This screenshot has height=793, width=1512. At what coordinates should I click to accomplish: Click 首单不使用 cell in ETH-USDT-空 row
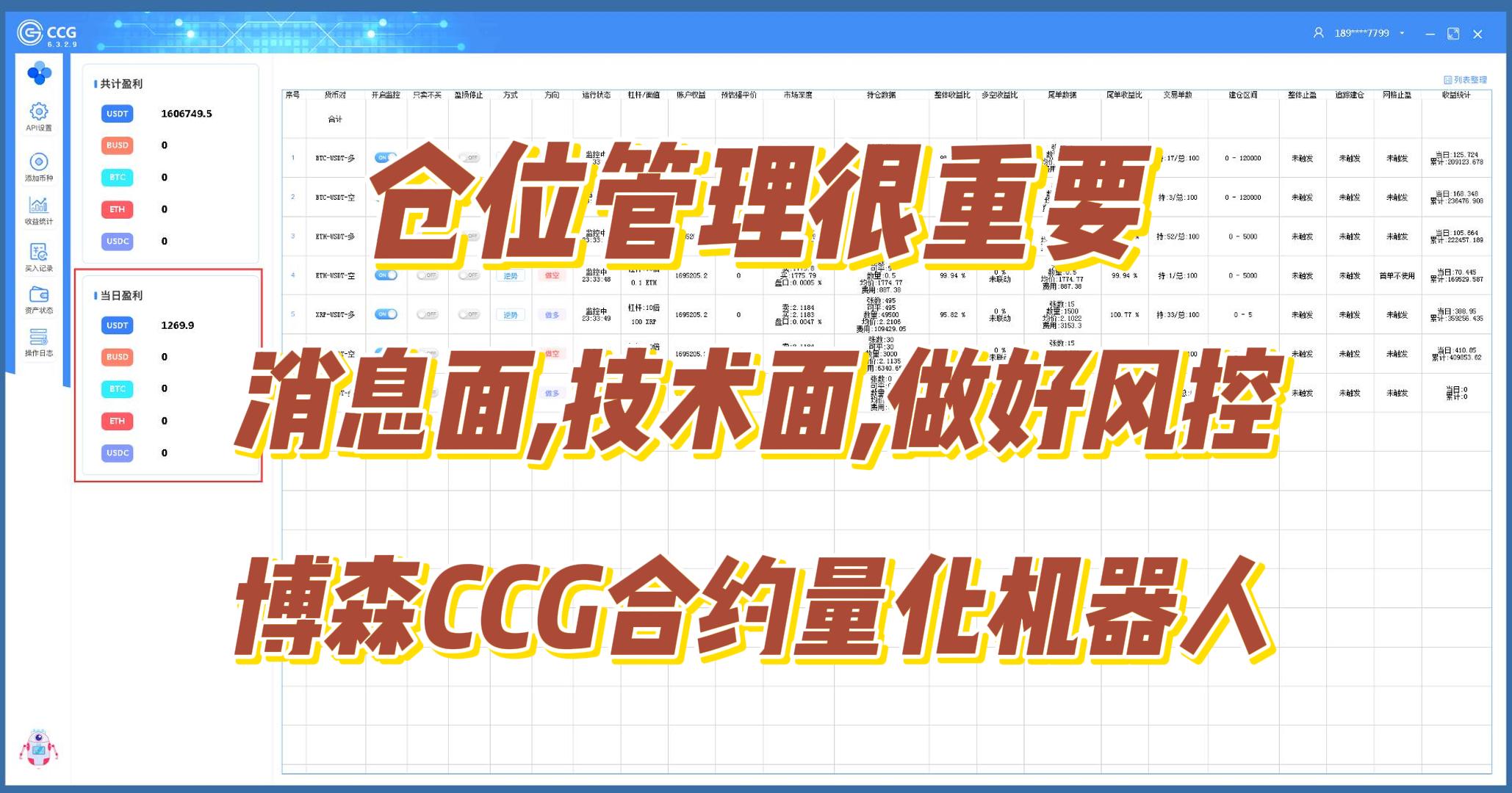[1397, 275]
